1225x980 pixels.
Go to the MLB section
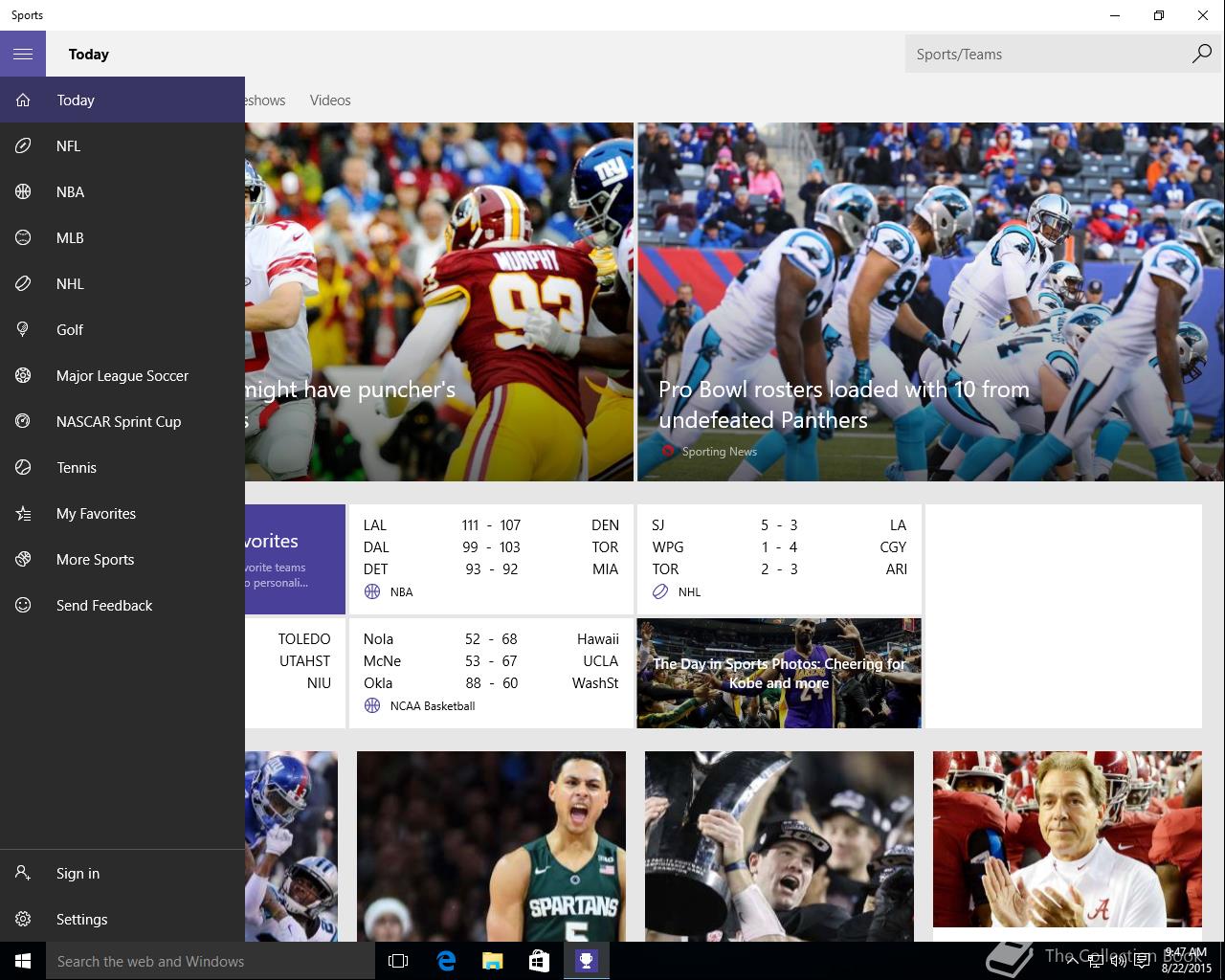(122, 237)
